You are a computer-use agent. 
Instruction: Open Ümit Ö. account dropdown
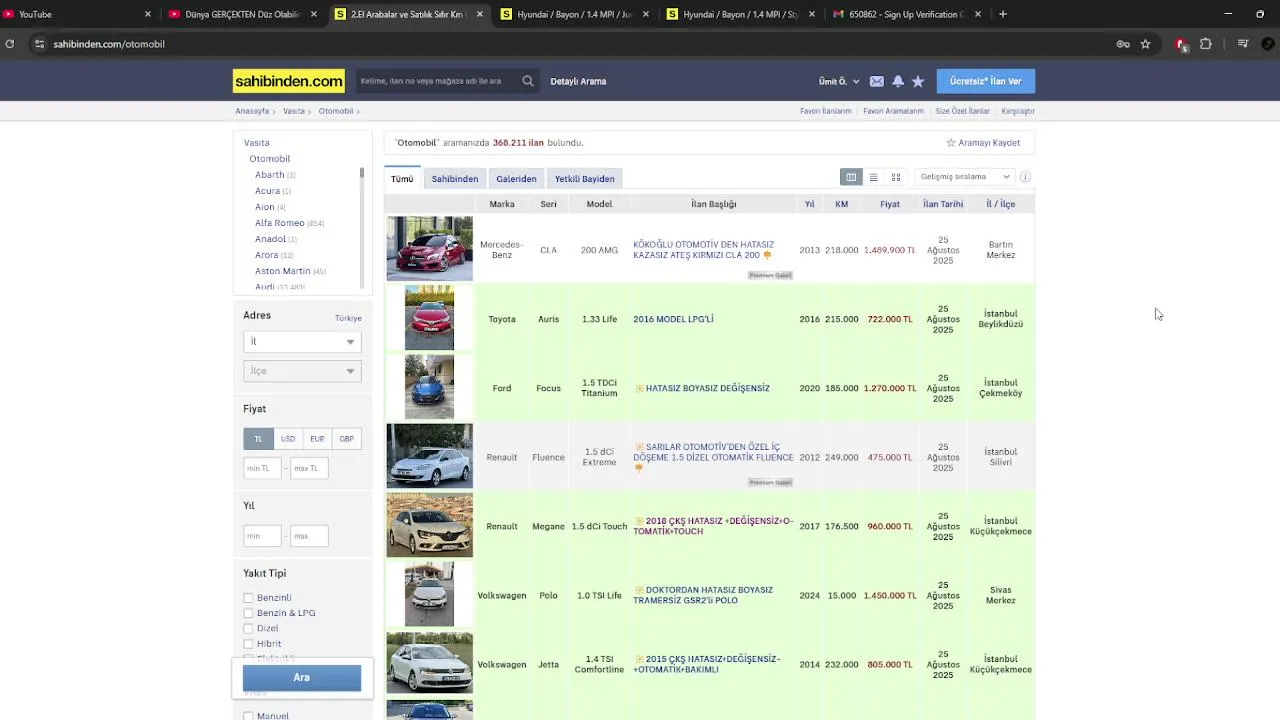pyautogui.click(x=839, y=81)
